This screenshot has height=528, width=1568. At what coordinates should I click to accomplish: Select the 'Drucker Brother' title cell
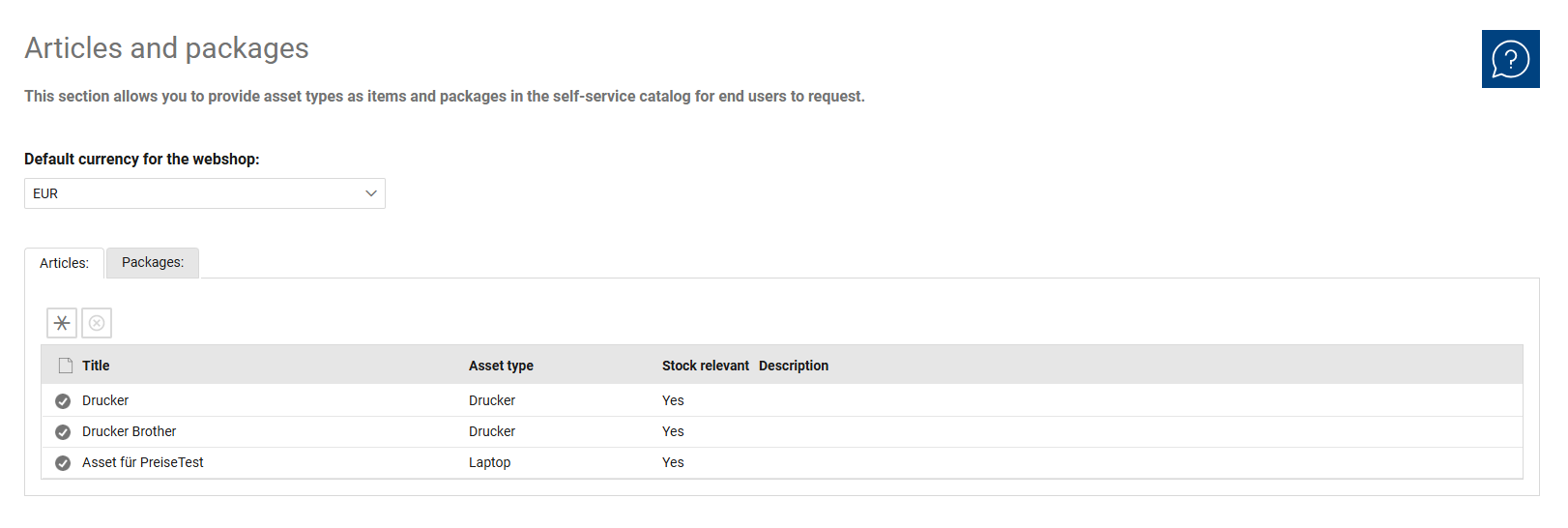pyautogui.click(x=130, y=431)
